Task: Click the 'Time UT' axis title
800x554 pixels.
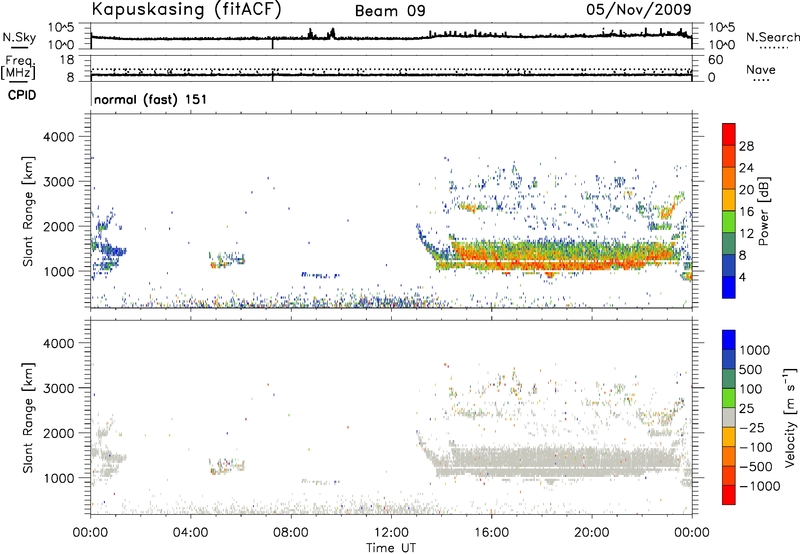Action: (x=391, y=548)
